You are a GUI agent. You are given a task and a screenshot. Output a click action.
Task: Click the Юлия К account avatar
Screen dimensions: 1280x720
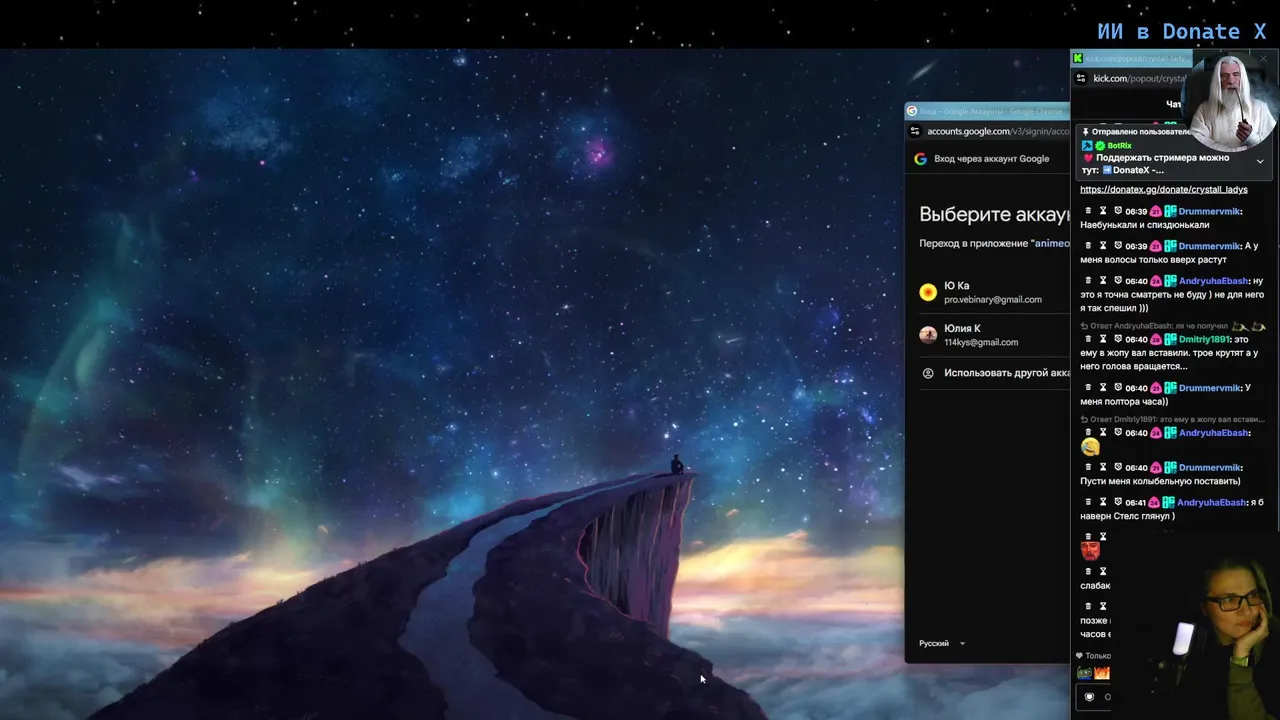pyautogui.click(x=928, y=335)
